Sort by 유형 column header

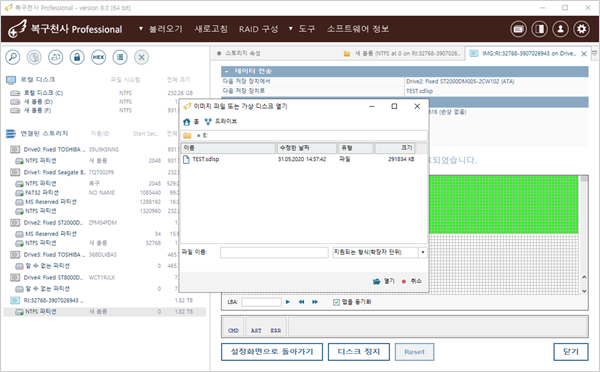(x=355, y=148)
